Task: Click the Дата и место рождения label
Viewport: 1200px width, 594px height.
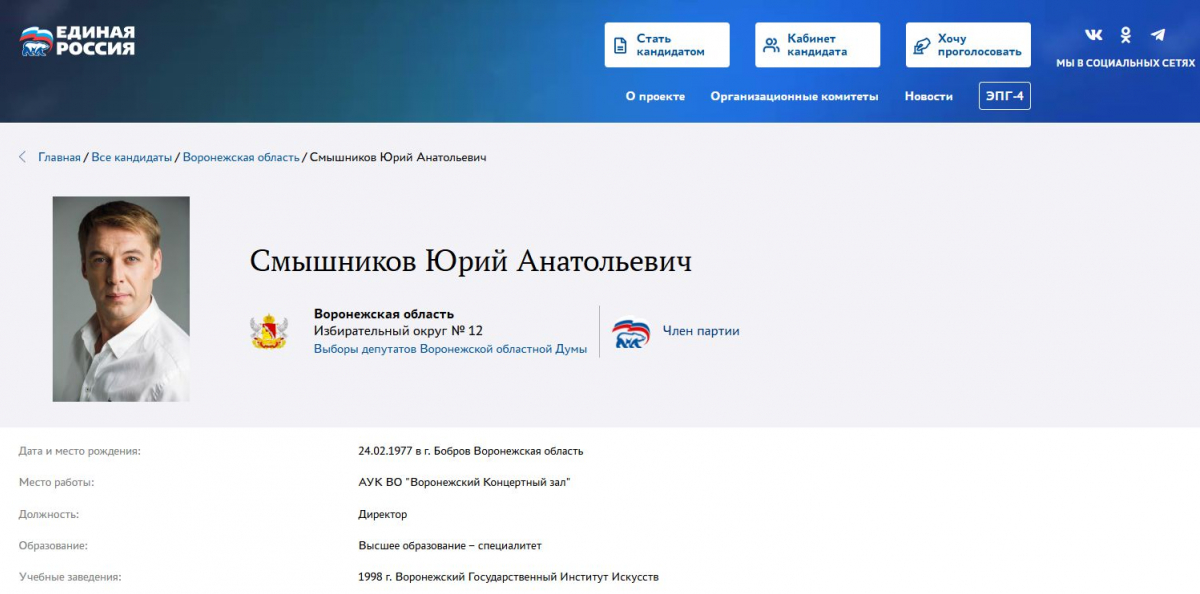Action: [80, 451]
